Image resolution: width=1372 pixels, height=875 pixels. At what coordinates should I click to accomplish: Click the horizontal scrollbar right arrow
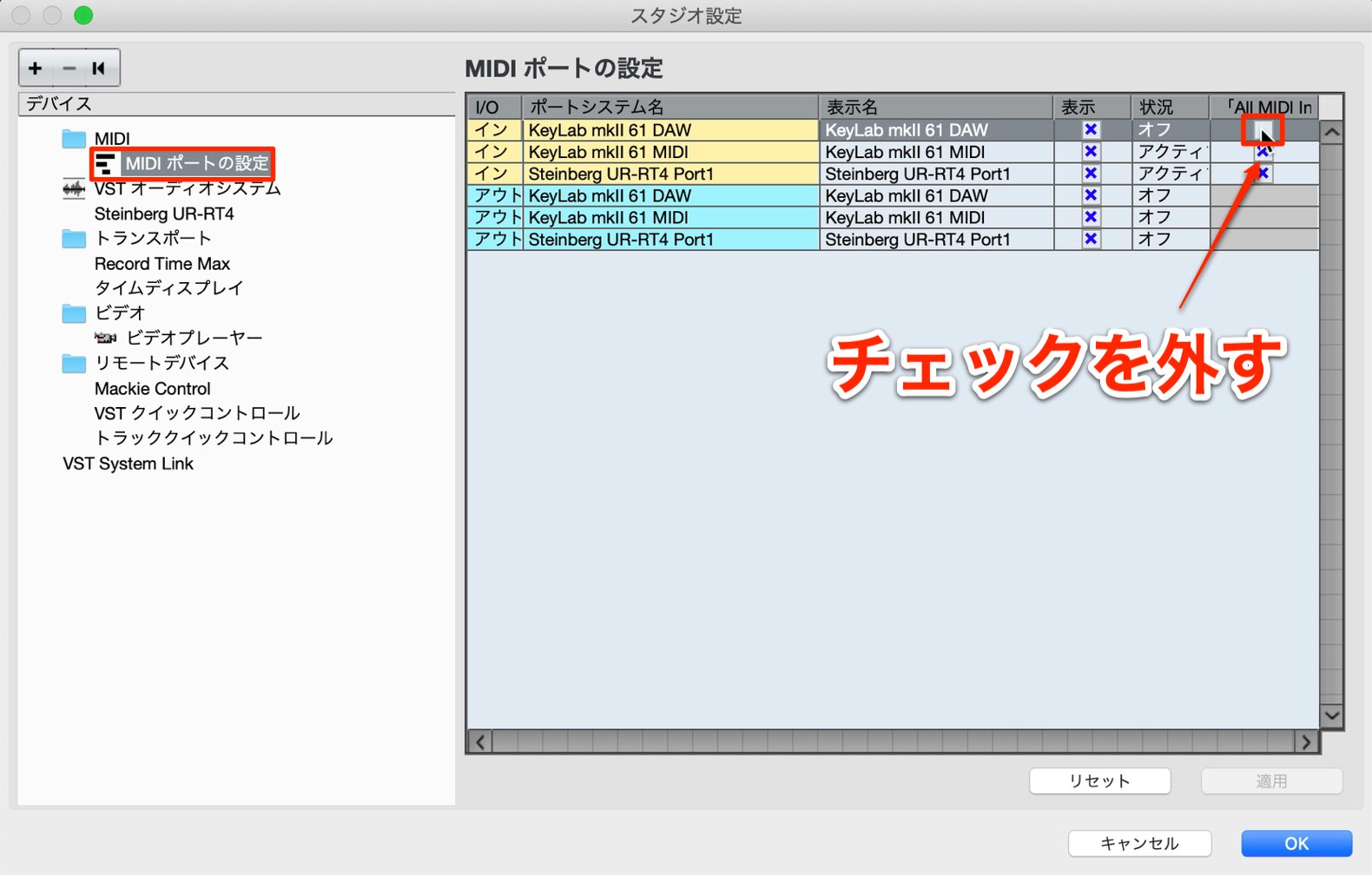1306,741
